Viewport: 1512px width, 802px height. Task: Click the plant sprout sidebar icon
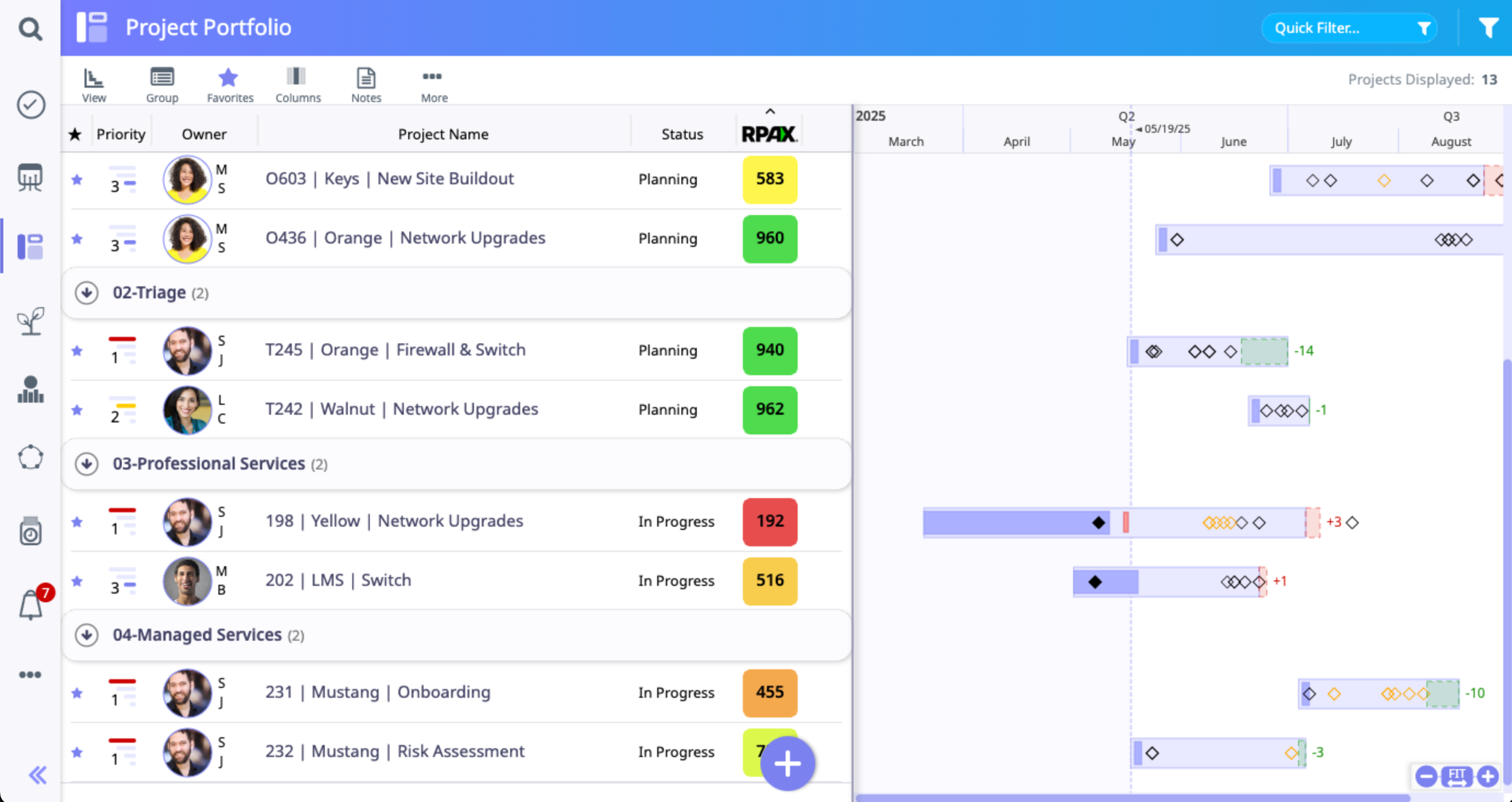[x=31, y=320]
